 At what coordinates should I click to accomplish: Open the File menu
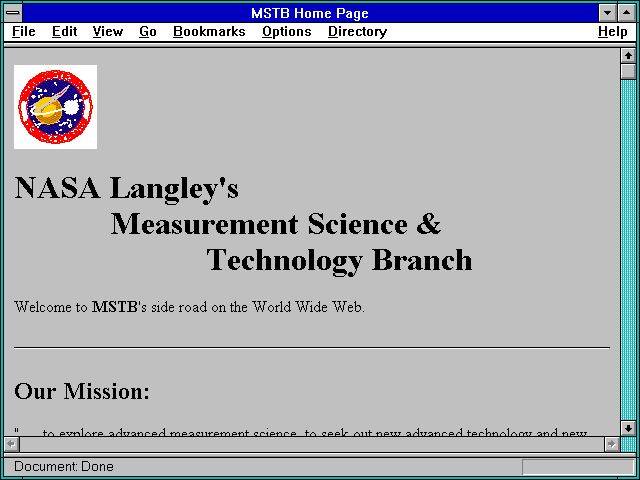point(24,32)
